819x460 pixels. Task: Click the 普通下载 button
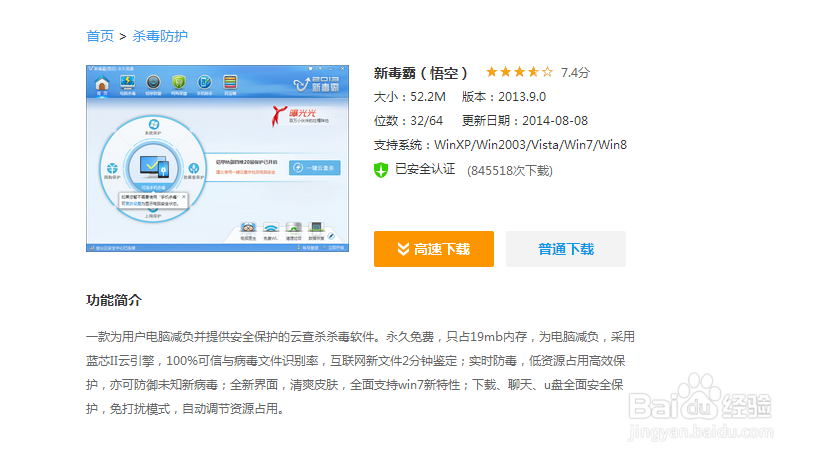[x=566, y=249]
